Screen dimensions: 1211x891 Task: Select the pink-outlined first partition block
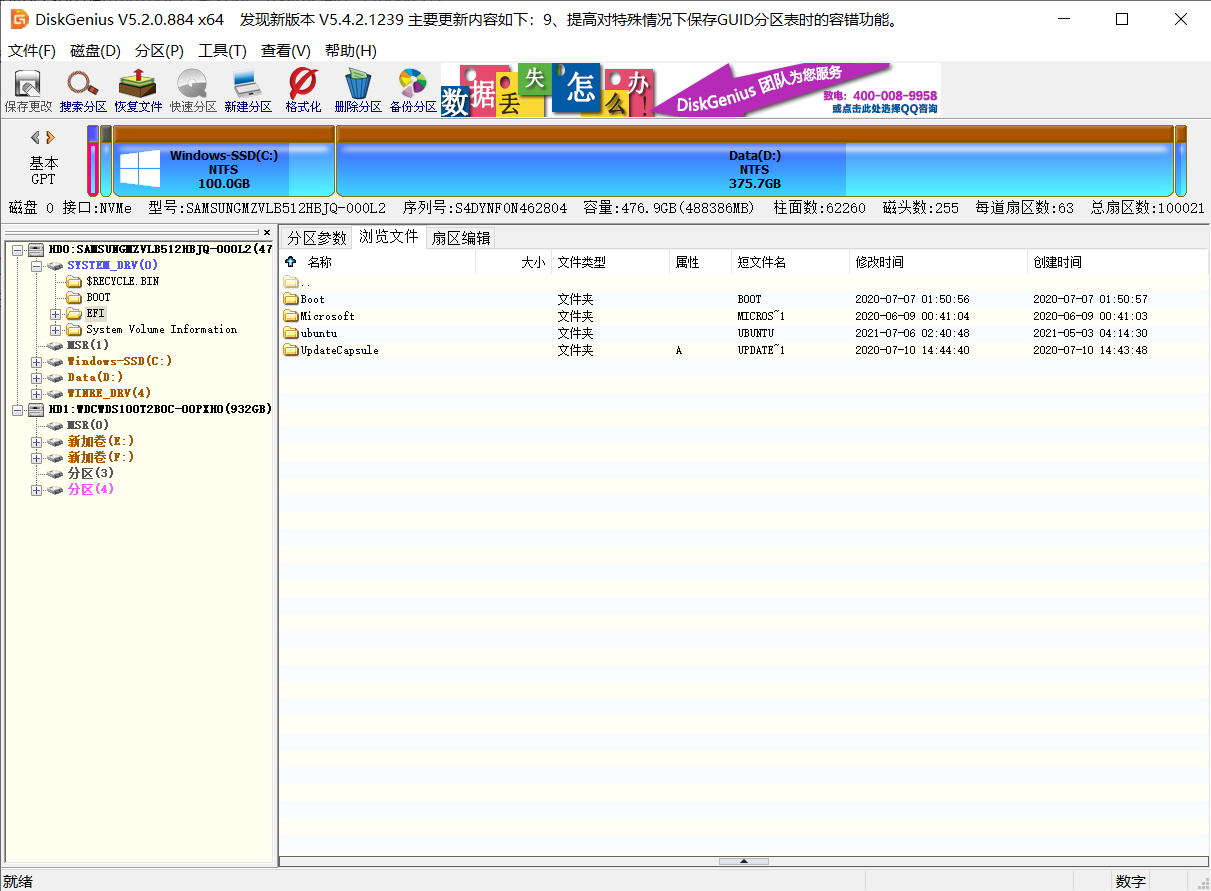click(x=93, y=168)
